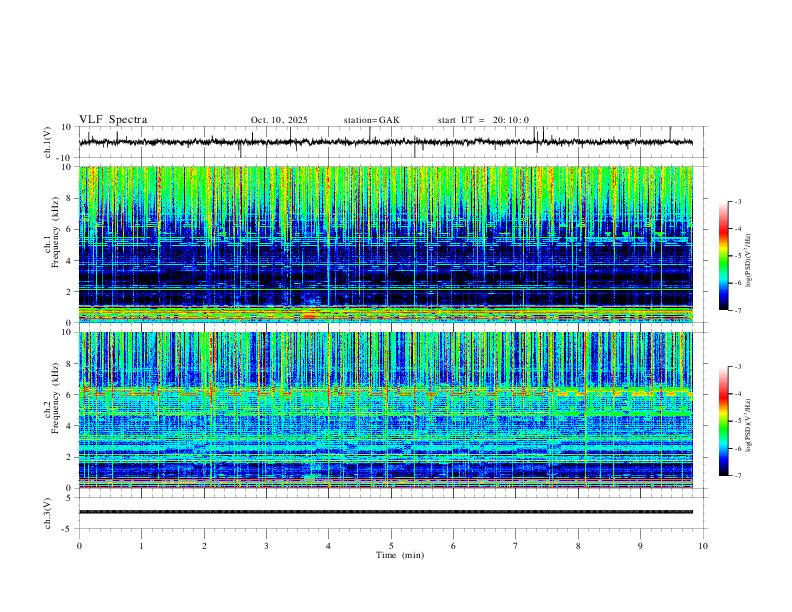Click the -3 label on ch.1 color bar
Screen dimensions: 792x612
(x=737, y=201)
